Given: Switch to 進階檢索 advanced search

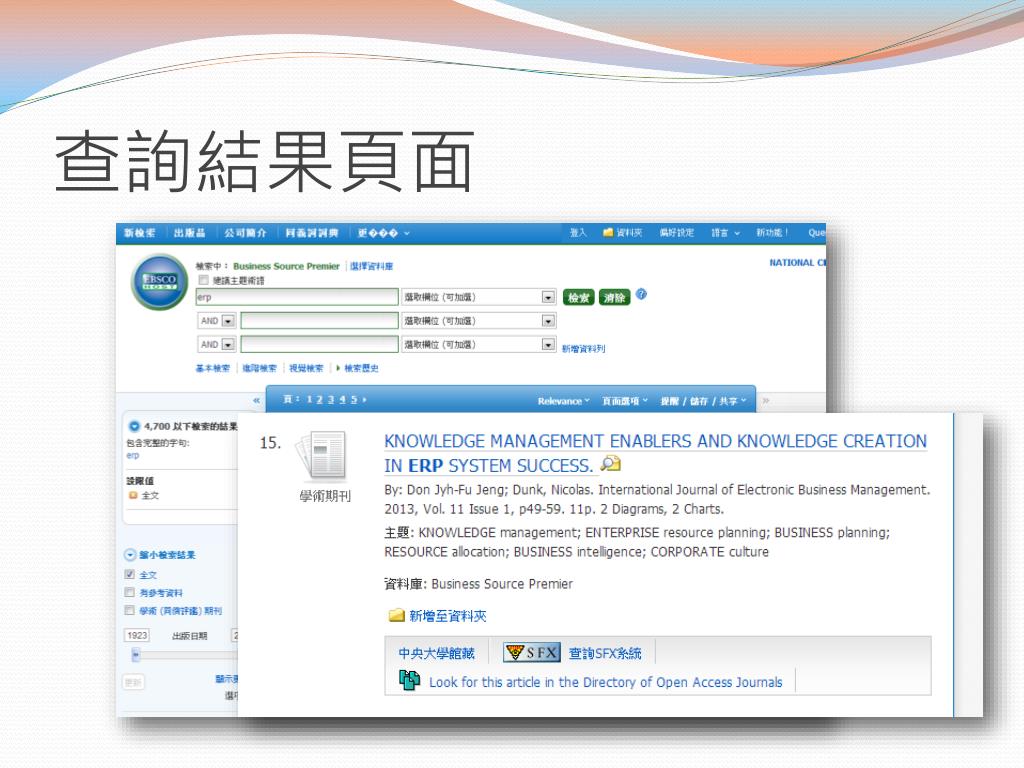Looking at the screenshot, I should click(259, 368).
